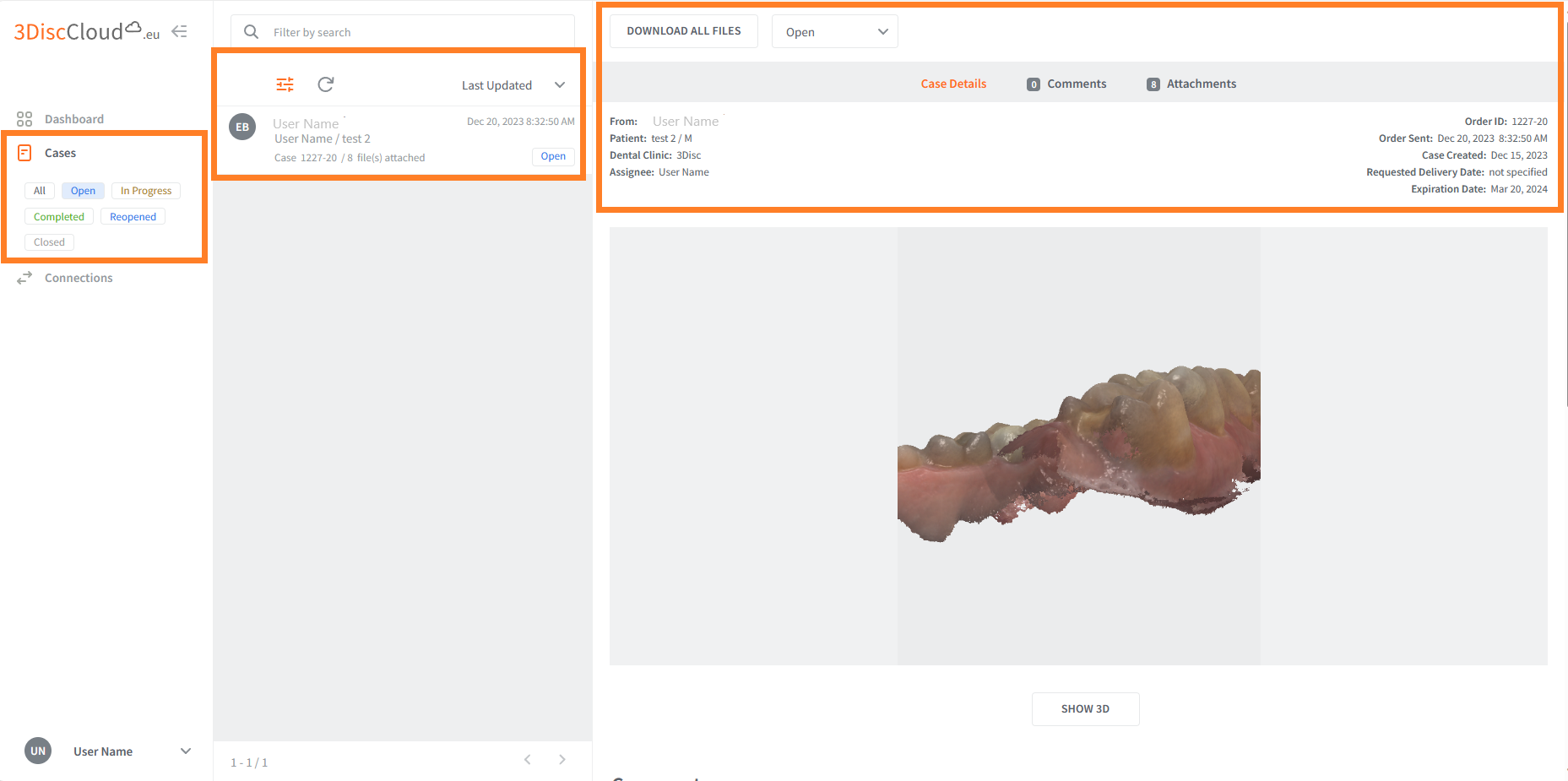This screenshot has width=1568, height=781.
Task: Filter cases by In Progress
Action: point(146,191)
